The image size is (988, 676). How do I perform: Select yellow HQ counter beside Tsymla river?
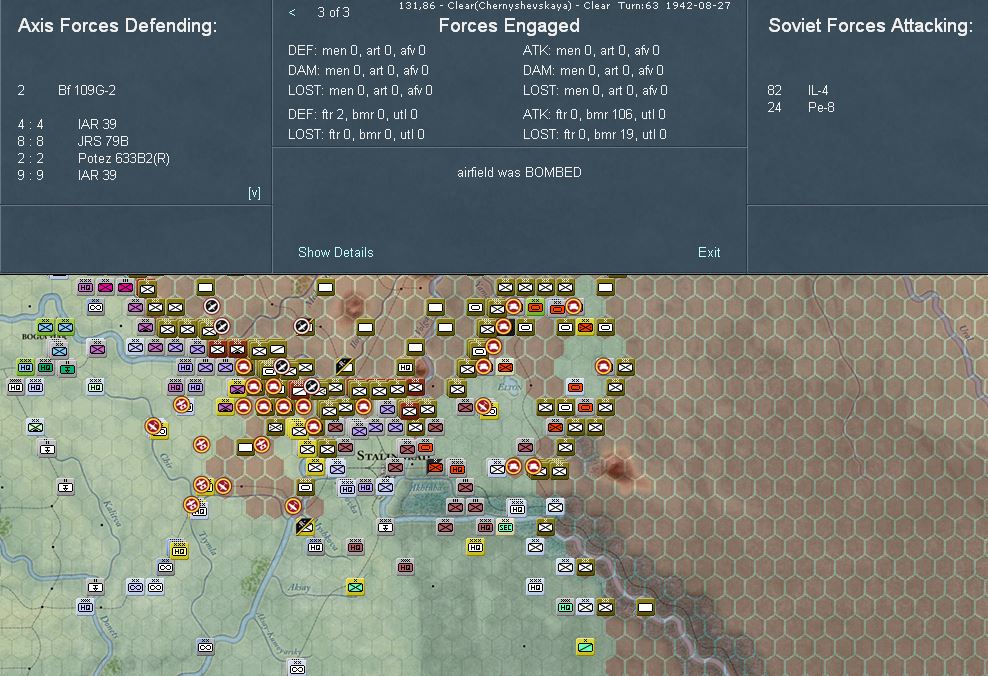coord(179,550)
